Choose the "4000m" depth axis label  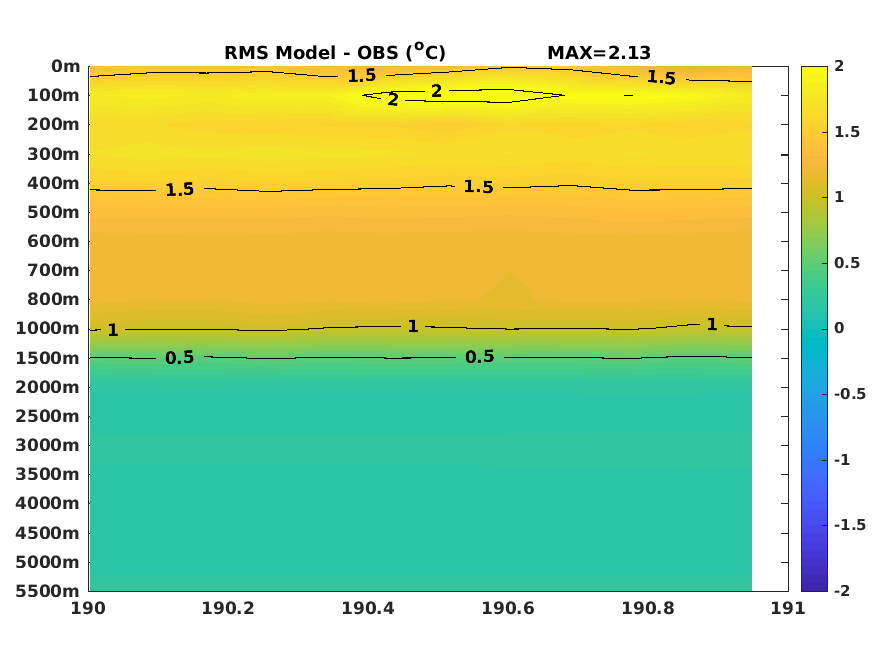point(48,503)
